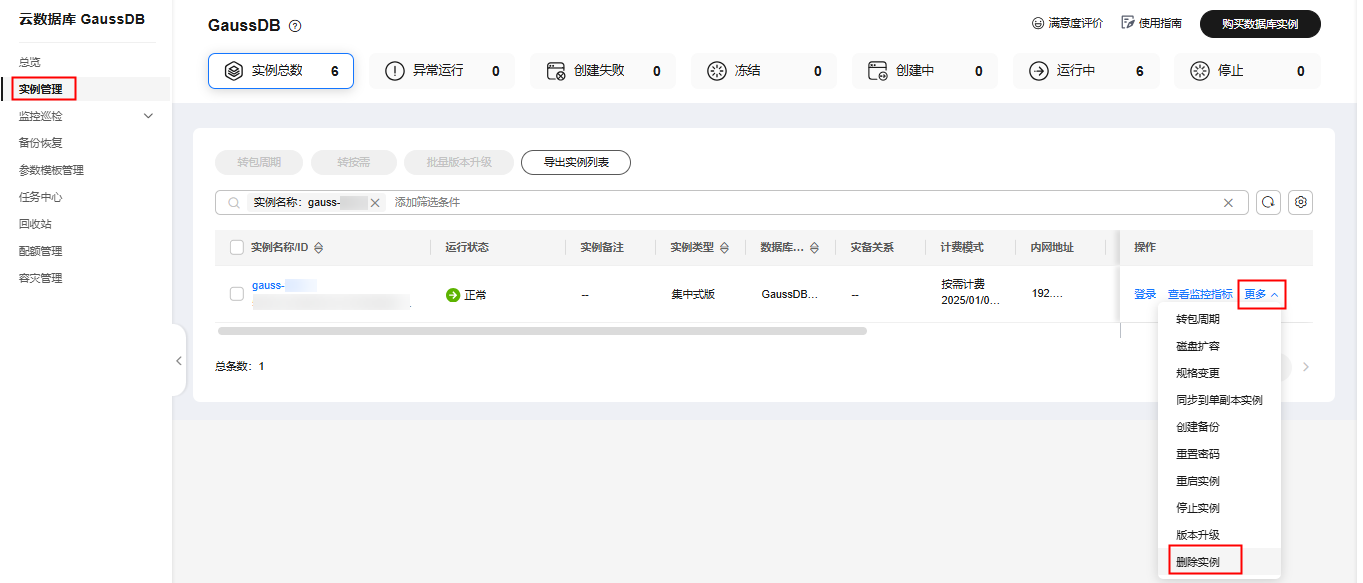Open 任务中心 in the sidebar
1363x583 pixels.
tap(41, 197)
